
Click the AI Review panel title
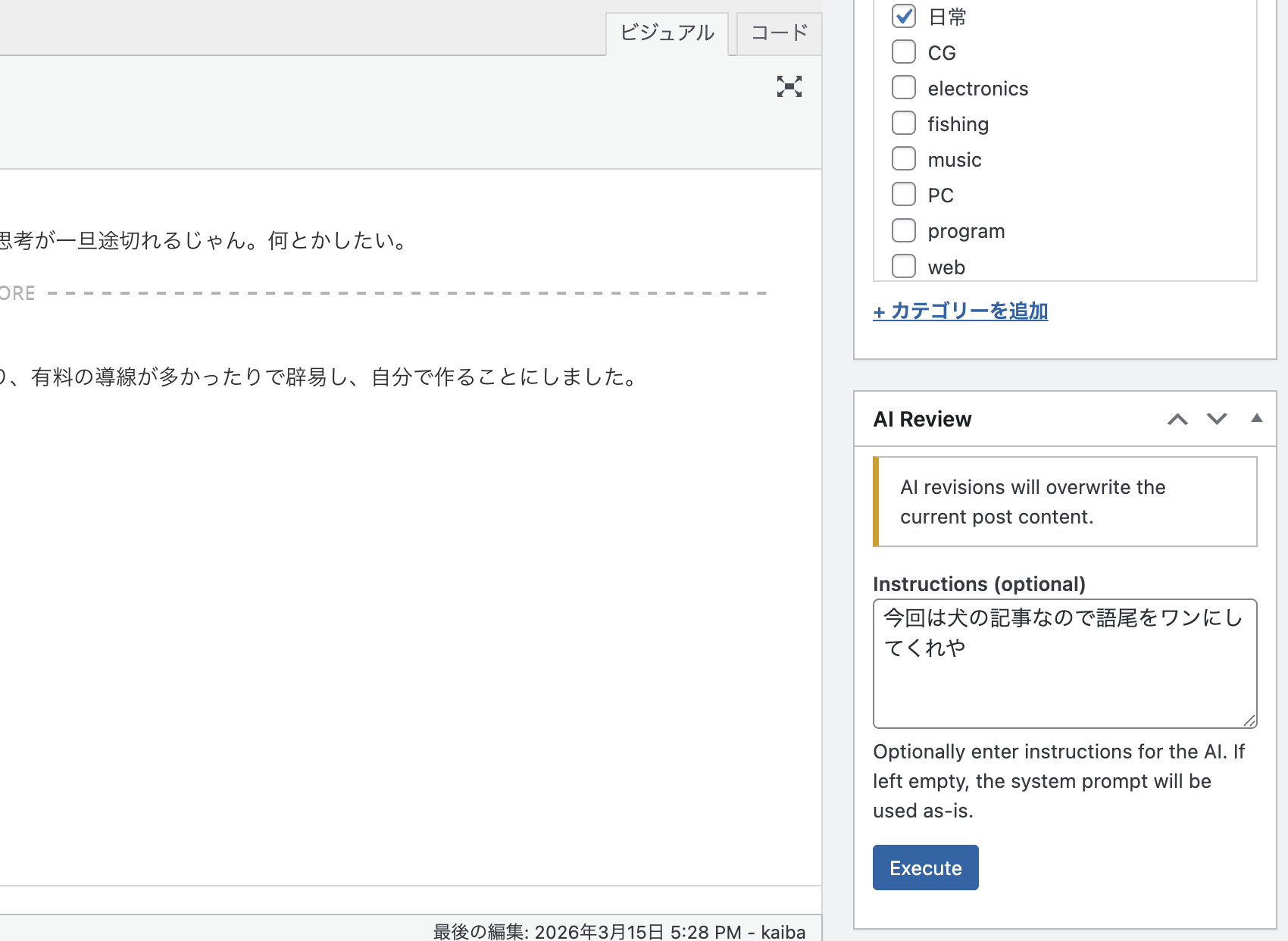pos(922,419)
